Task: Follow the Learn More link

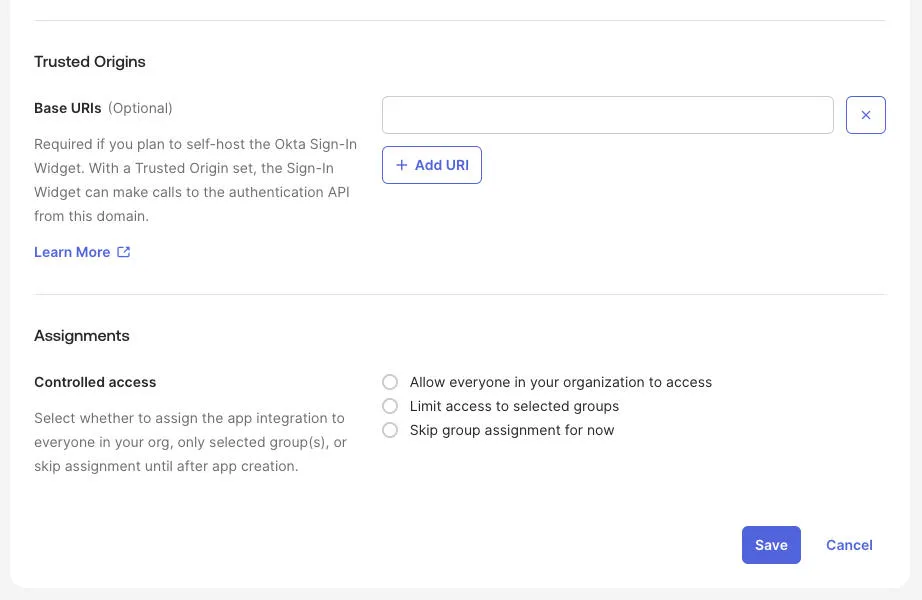Action: click(72, 252)
